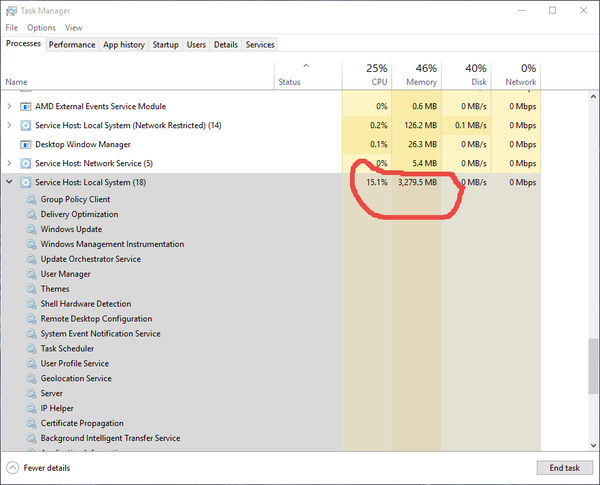
Task: Click the Task Scheduler service icon
Action: point(31,349)
